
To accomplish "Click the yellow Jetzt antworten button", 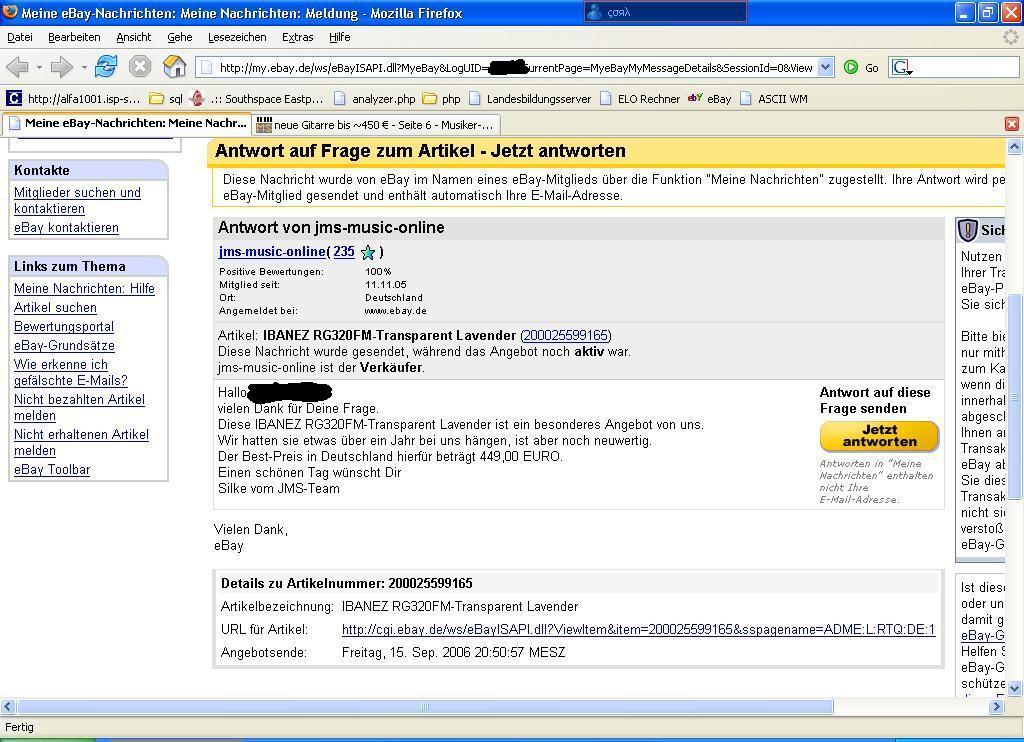I will click(x=879, y=436).
